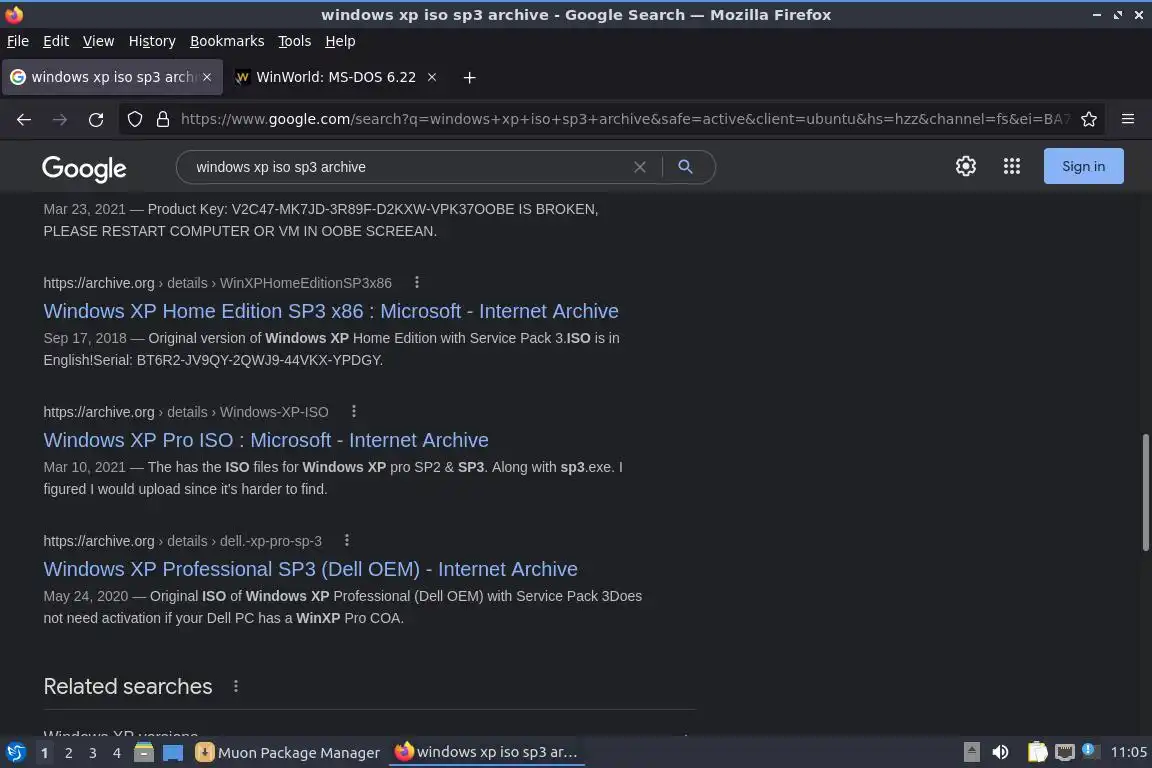The width and height of the screenshot is (1152, 768).
Task: Open the Lubuntu start menu icon
Action: (15, 752)
